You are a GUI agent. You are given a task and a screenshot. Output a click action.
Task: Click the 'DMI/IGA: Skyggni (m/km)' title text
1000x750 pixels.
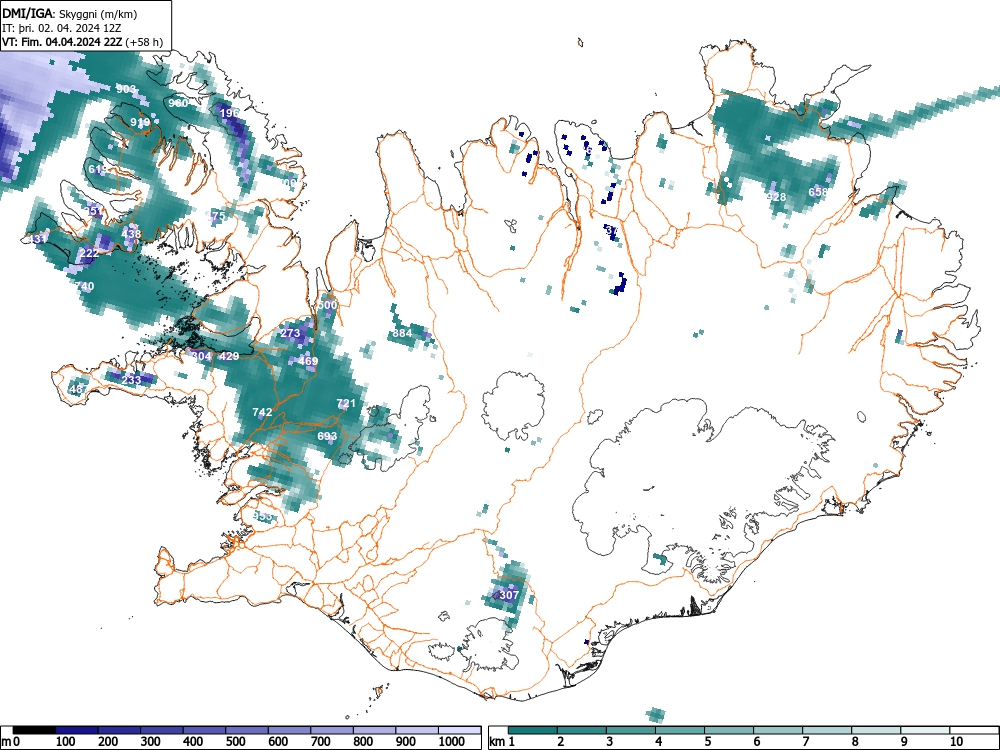click(70, 13)
